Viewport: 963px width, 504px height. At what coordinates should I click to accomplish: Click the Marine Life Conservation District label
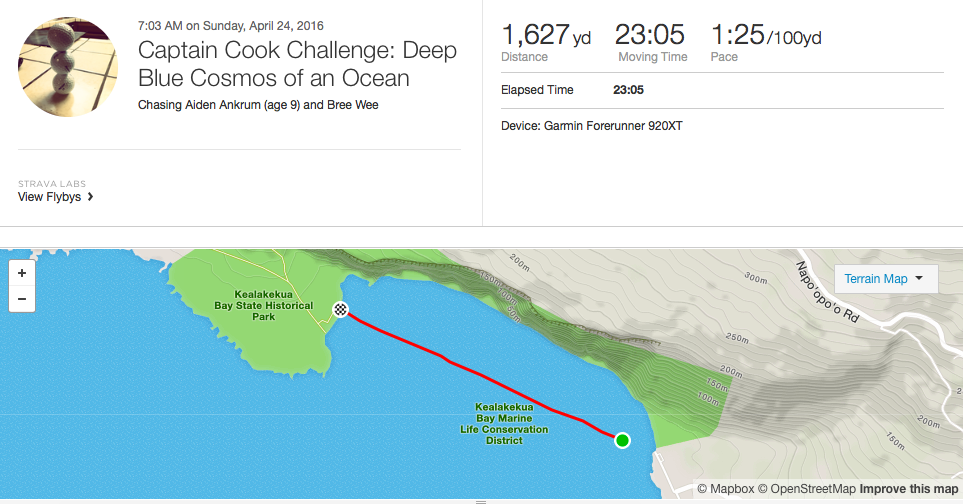coord(504,424)
